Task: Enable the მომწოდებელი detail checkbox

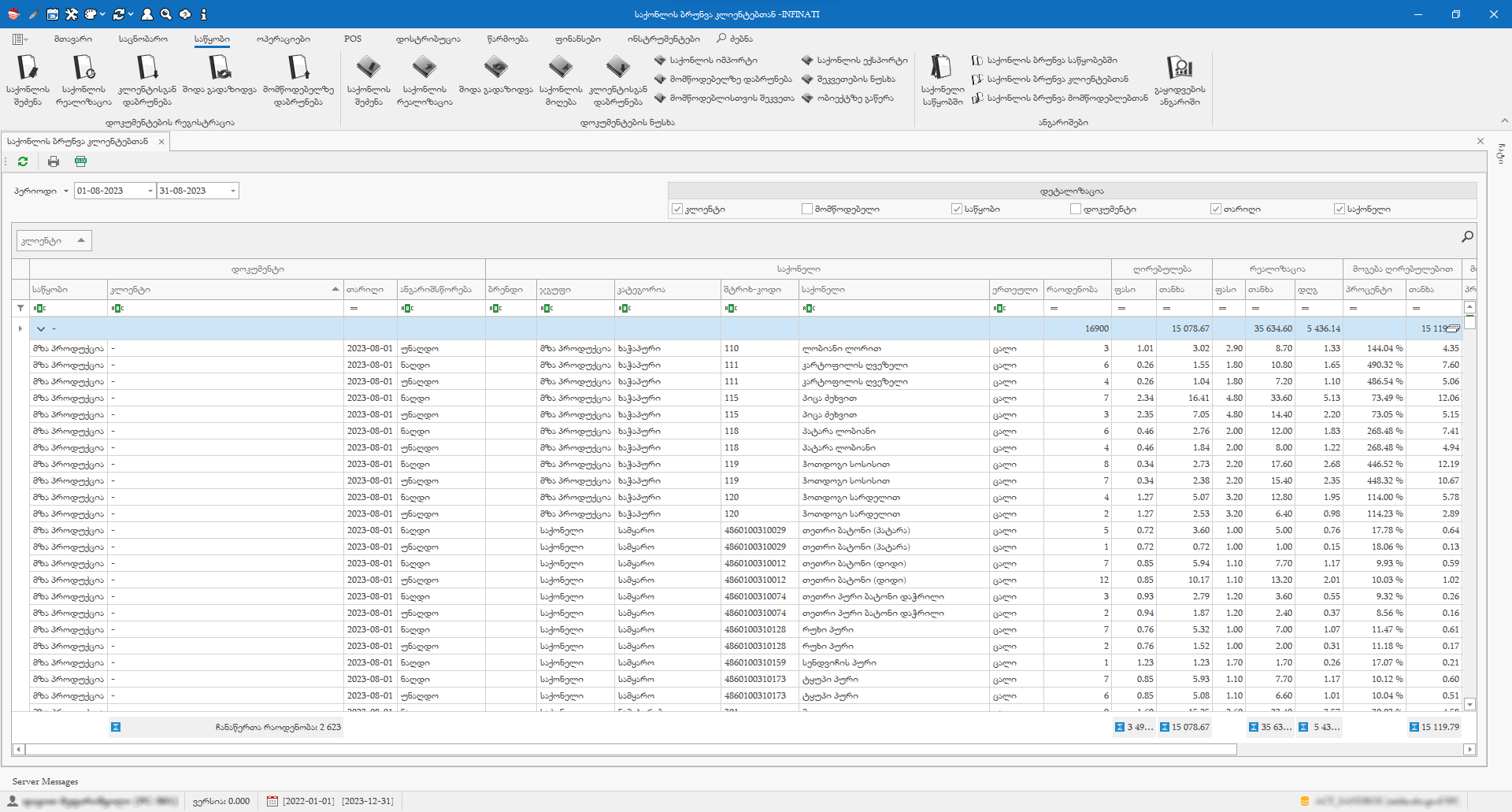Action: pyautogui.click(x=807, y=209)
